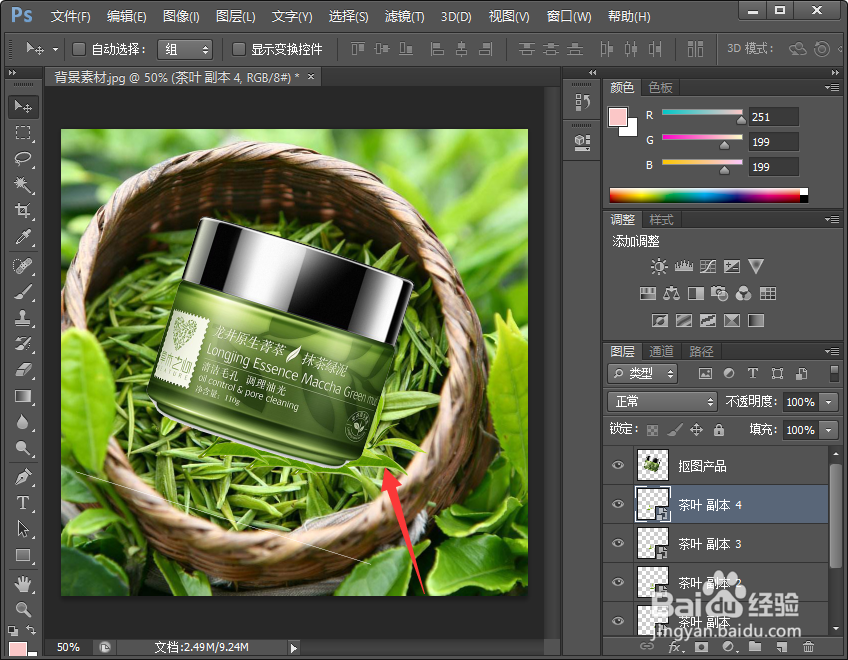Open the 文件(F) menu
This screenshot has width=848, height=660.
tap(70, 17)
